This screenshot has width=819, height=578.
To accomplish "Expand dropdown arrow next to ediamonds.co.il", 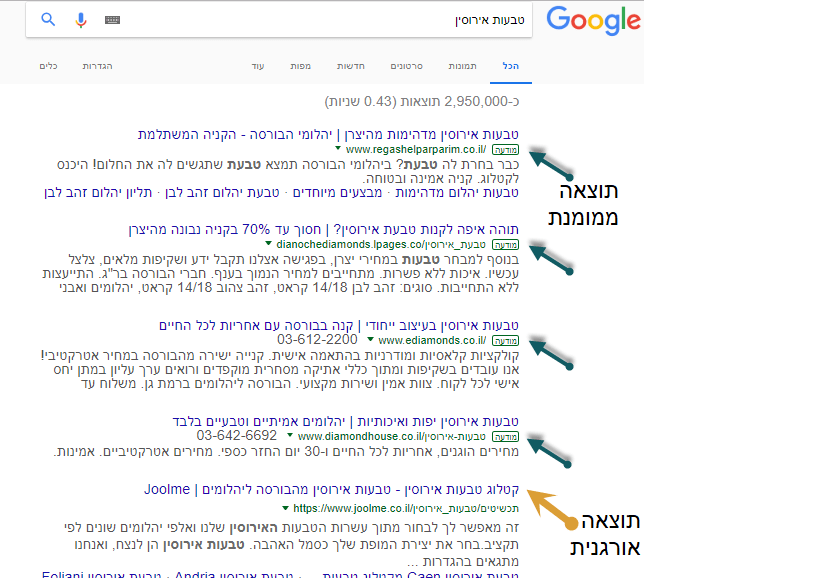I will pos(370,339).
